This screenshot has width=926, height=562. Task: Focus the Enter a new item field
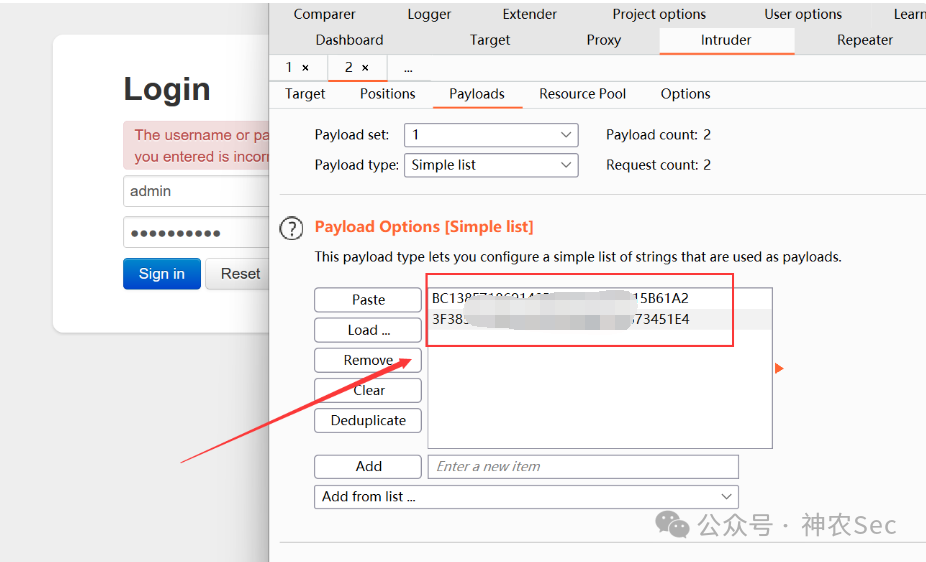point(583,466)
